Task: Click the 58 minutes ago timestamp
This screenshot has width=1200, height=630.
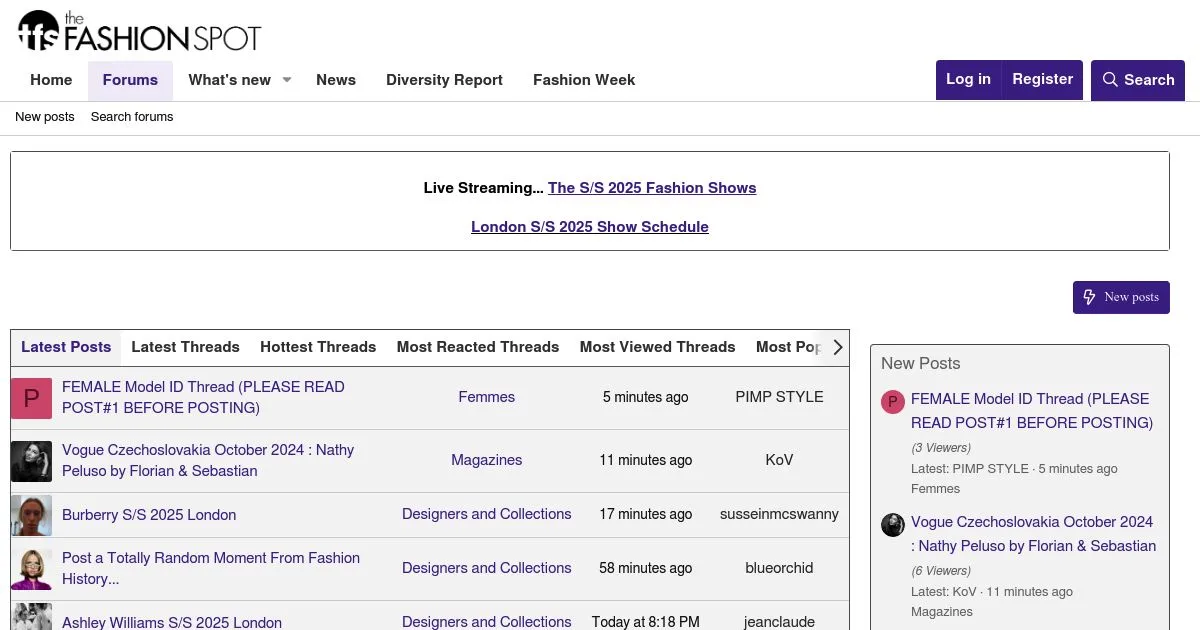Action: click(645, 568)
